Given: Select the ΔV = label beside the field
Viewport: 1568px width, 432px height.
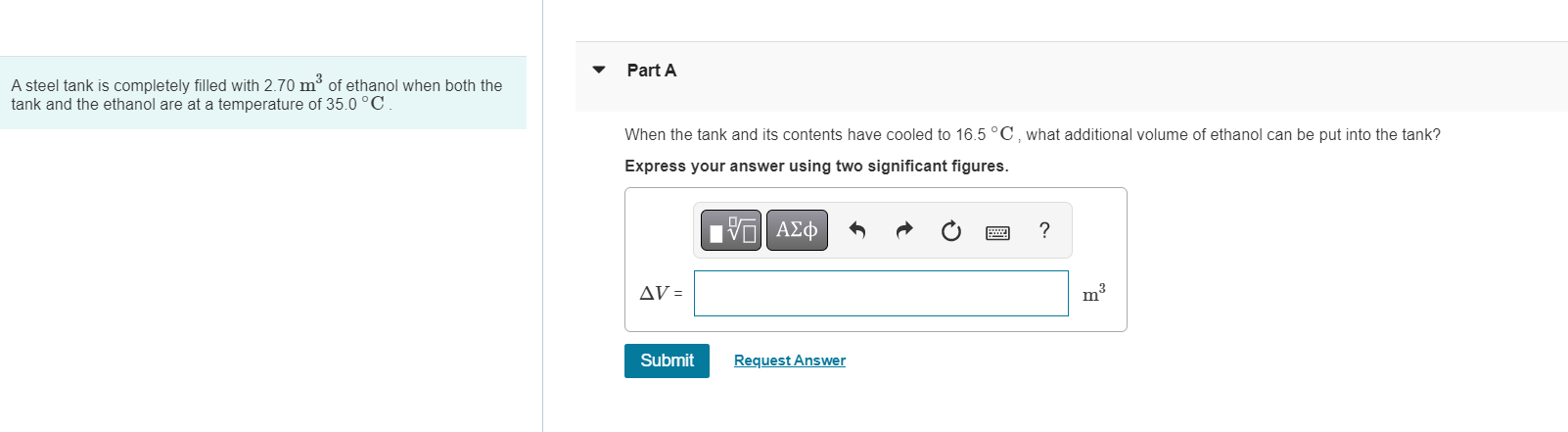Looking at the screenshot, I should [x=661, y=293].
